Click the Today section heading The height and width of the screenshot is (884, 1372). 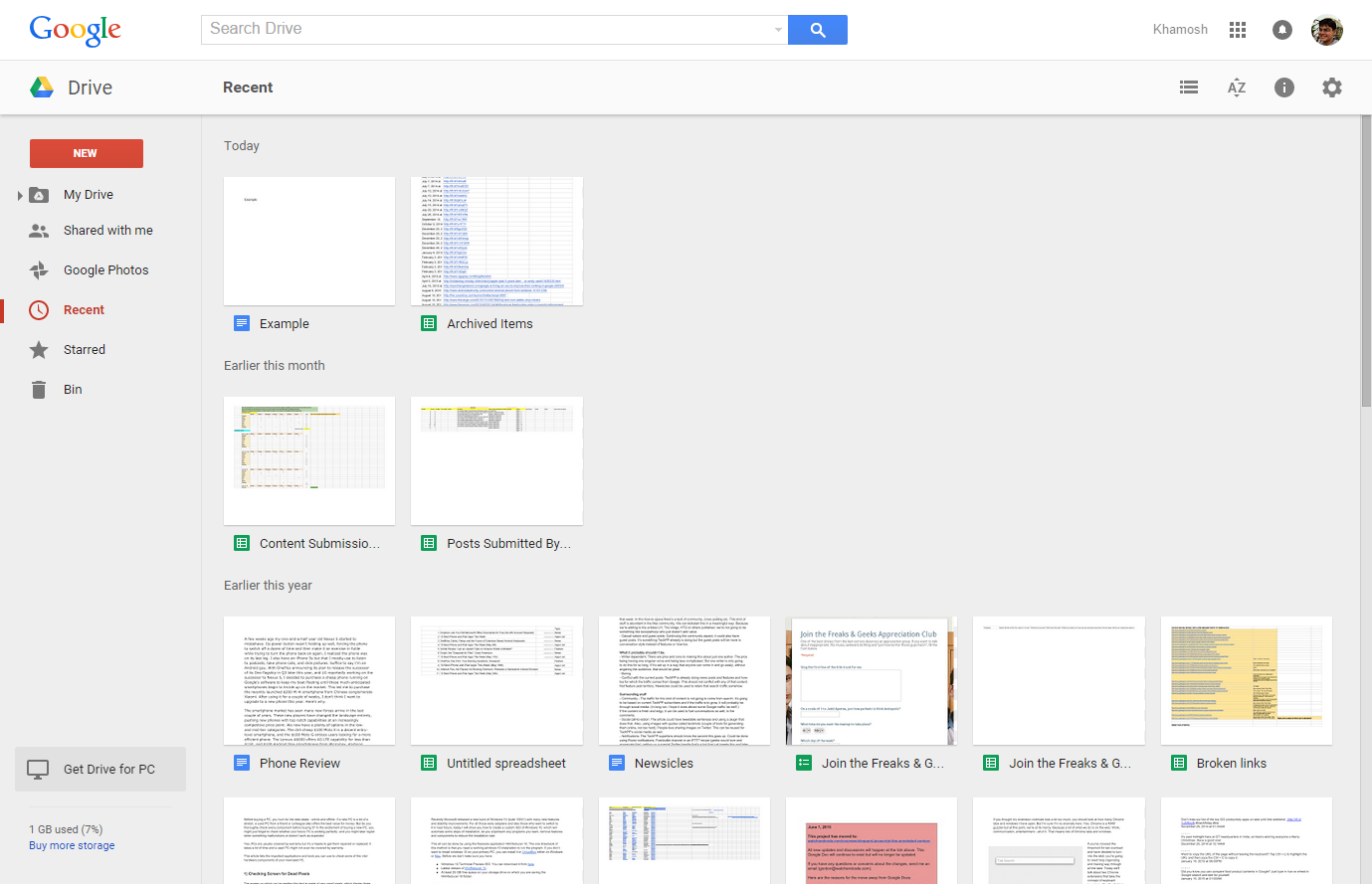click(242, 146)
